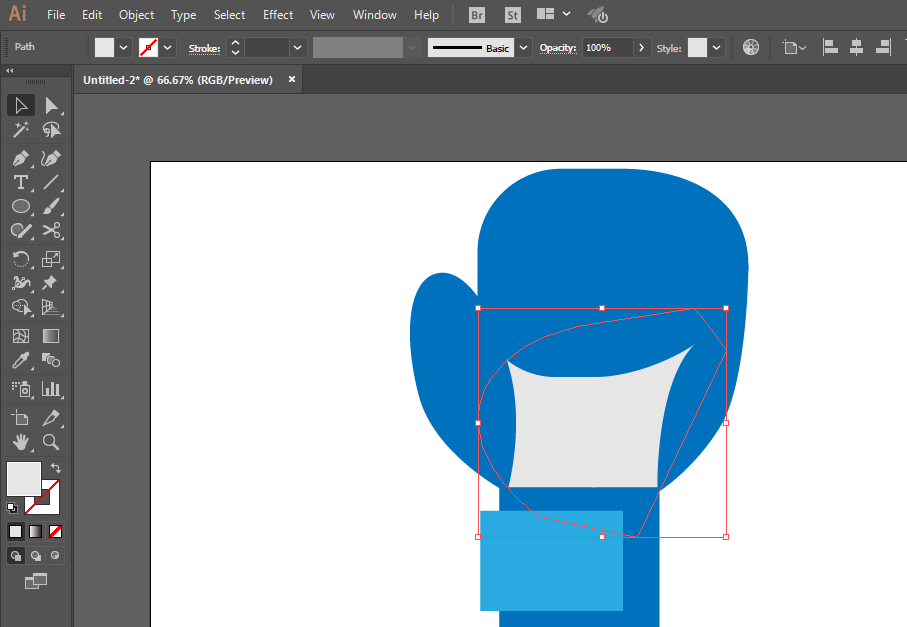Select the Pen tool
The image size is (907, 627).
[x=21, y=158]
